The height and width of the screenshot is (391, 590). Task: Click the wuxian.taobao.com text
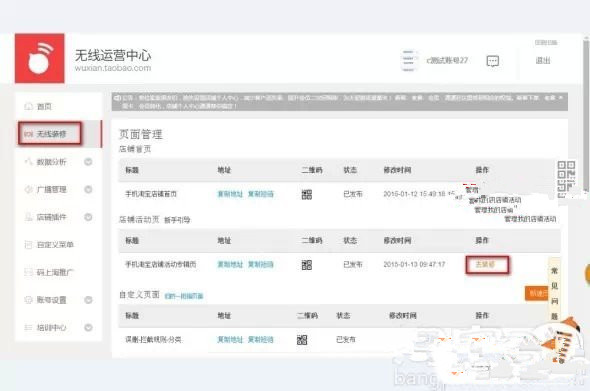pyautogui.click(x=113, y=68)
